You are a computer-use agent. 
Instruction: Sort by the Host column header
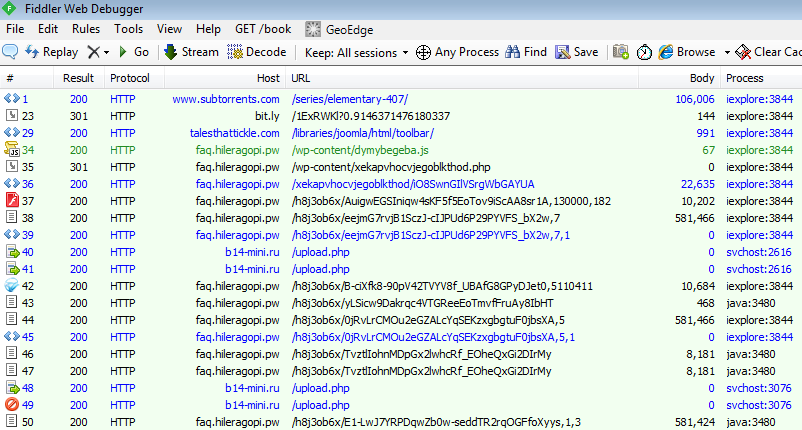pyautogui.click(x=225, y=78)
